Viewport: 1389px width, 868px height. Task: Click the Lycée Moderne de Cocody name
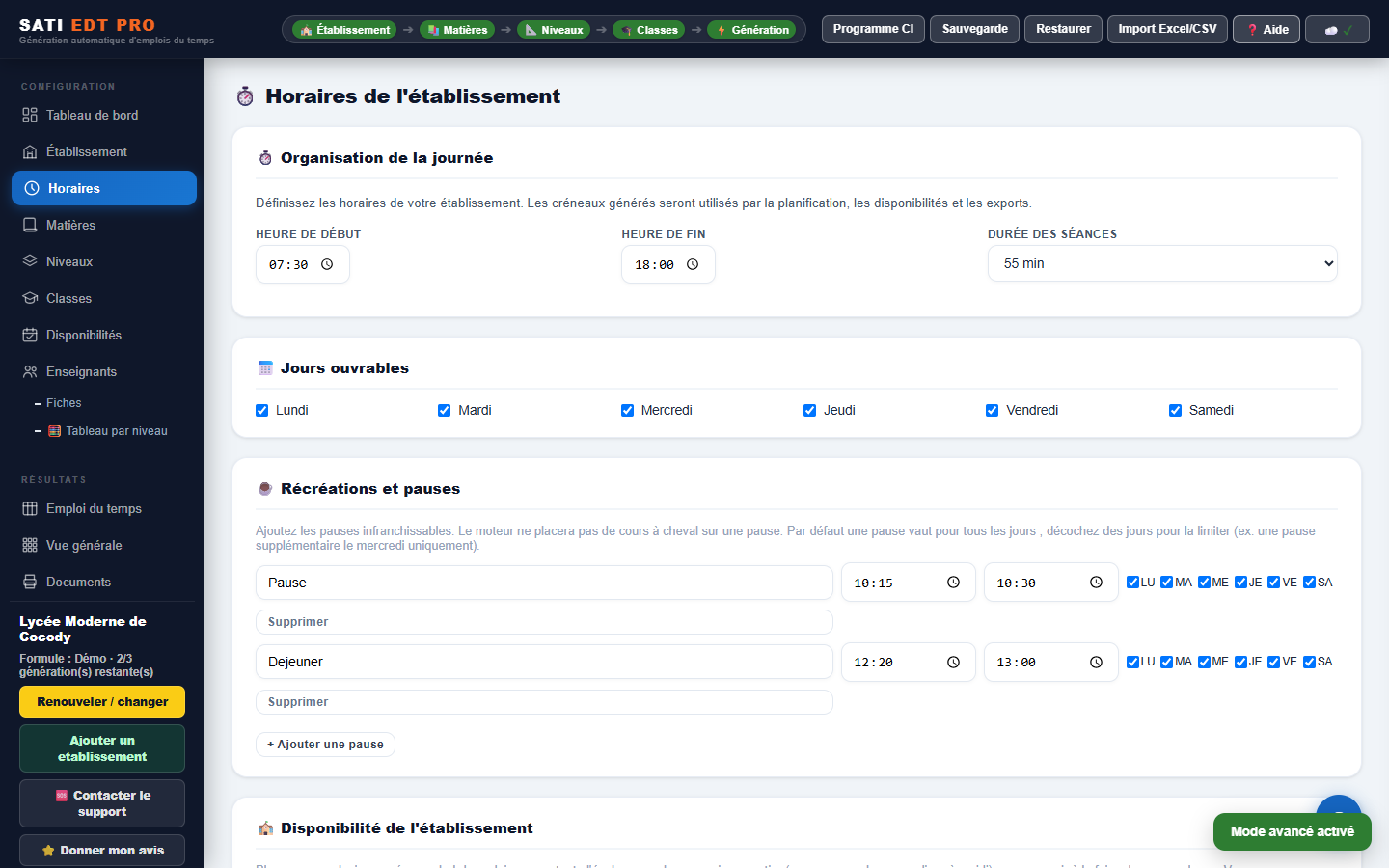pyautogui.click(x=83, y=629)
